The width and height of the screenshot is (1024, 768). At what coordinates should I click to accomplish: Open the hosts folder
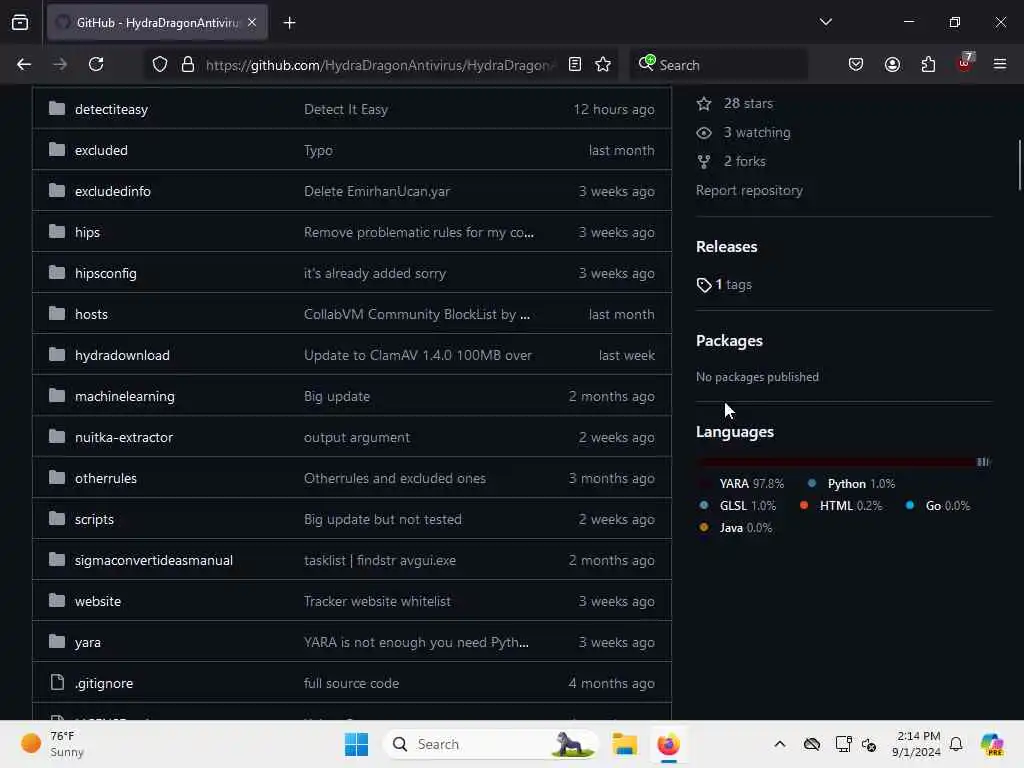(91, 314)
